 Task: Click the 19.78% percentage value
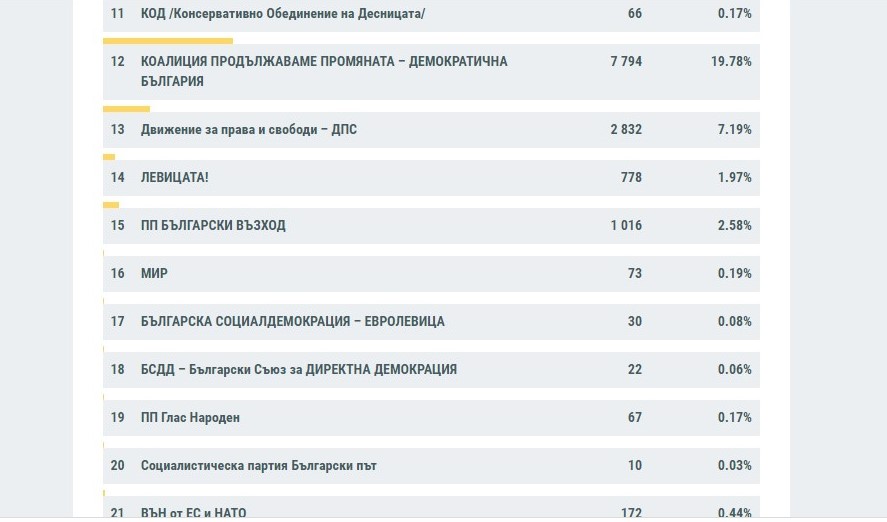point(731,62)
